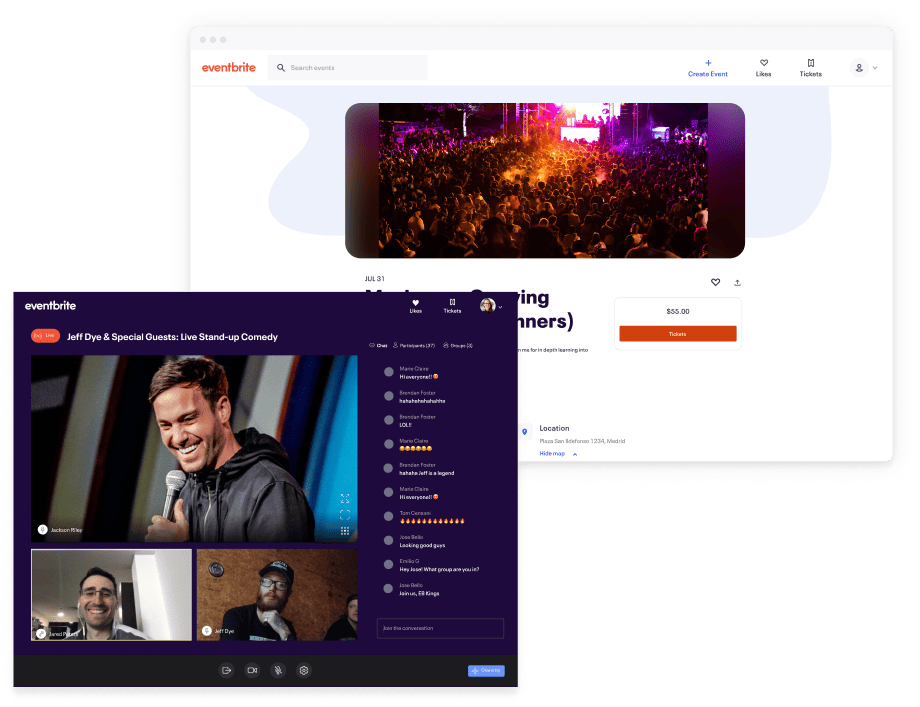
Task: Unmute the microphone
Action: pos(278,670)
